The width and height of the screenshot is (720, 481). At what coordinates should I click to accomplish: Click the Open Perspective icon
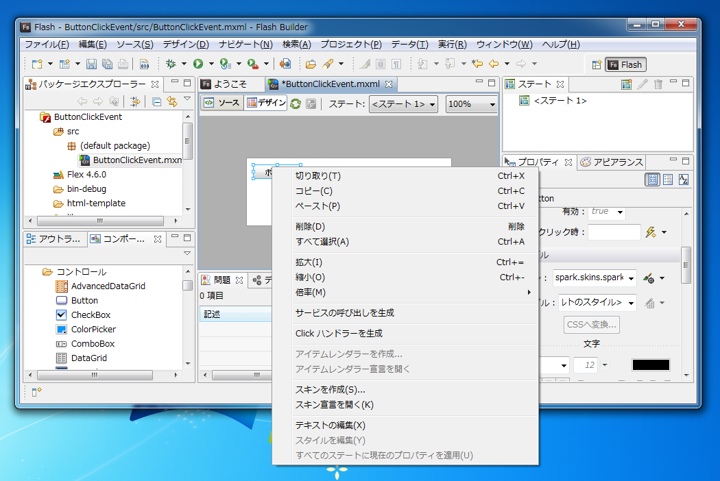pyautogui.click(x=596, y=65)
